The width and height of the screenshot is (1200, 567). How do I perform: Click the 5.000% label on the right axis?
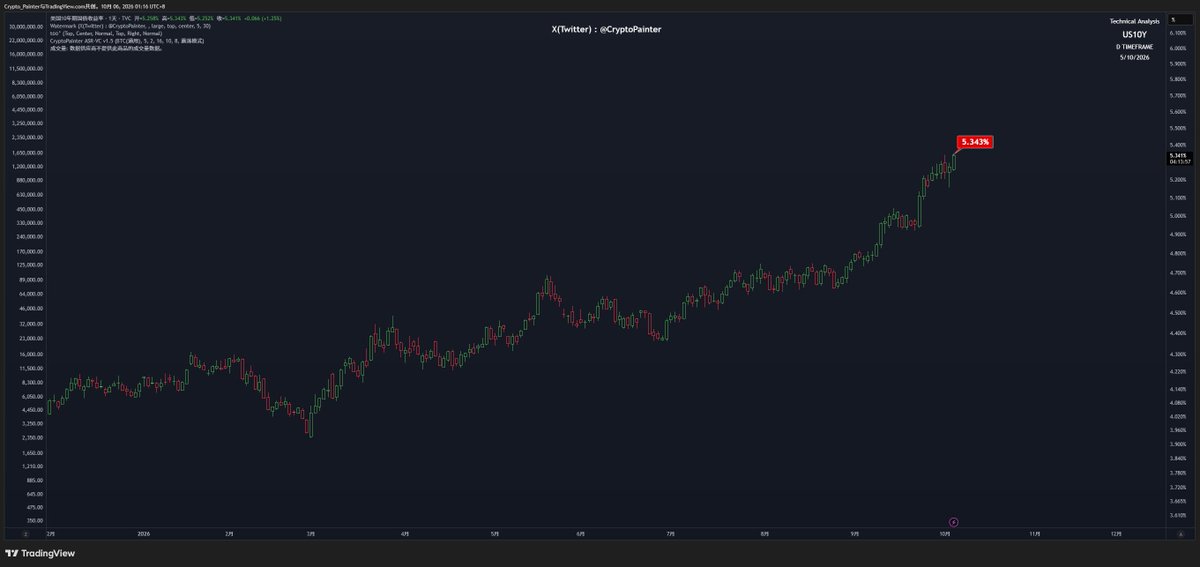click(x=1177, y=215)
